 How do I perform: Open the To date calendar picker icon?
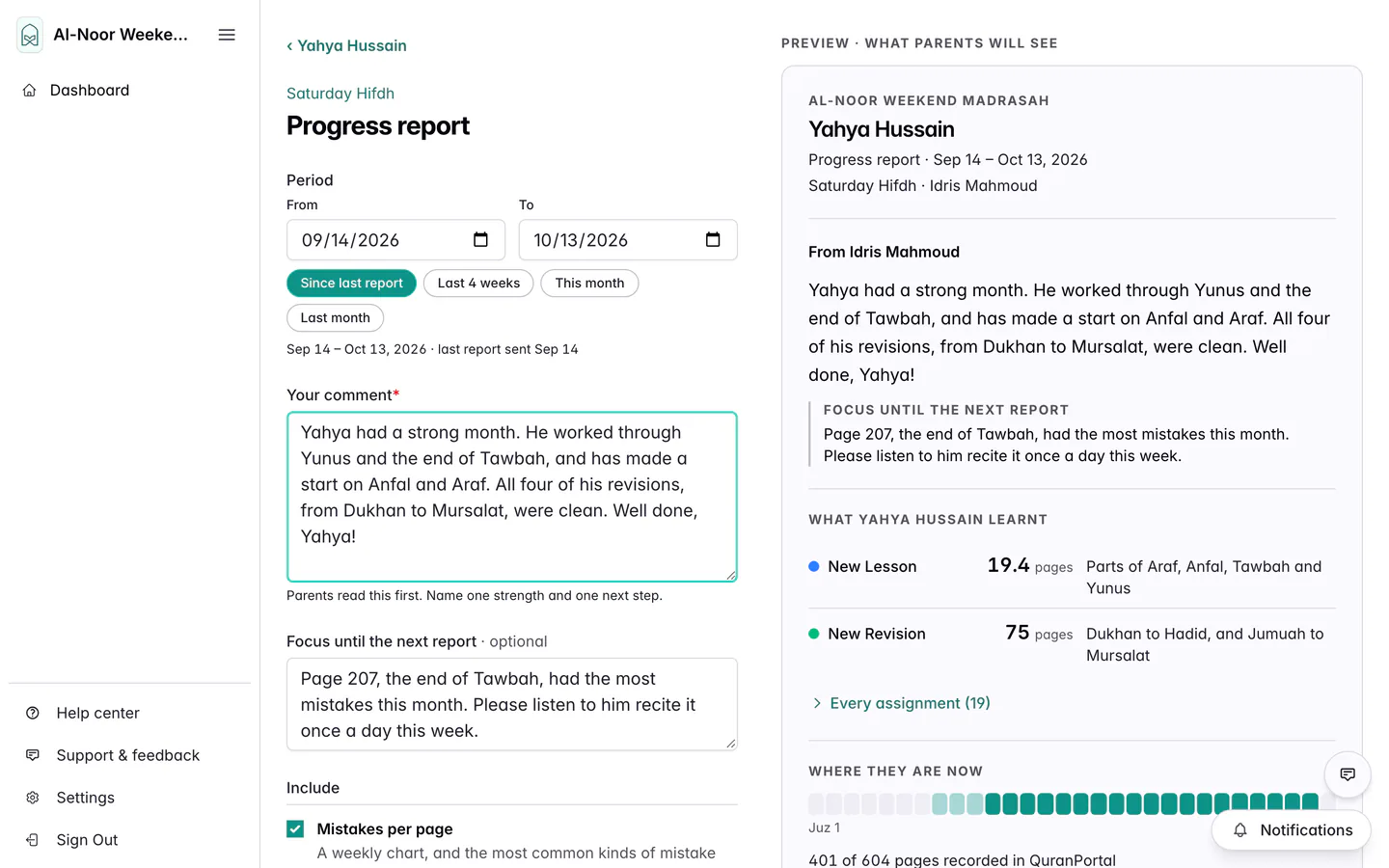click(x=713, y=240)
